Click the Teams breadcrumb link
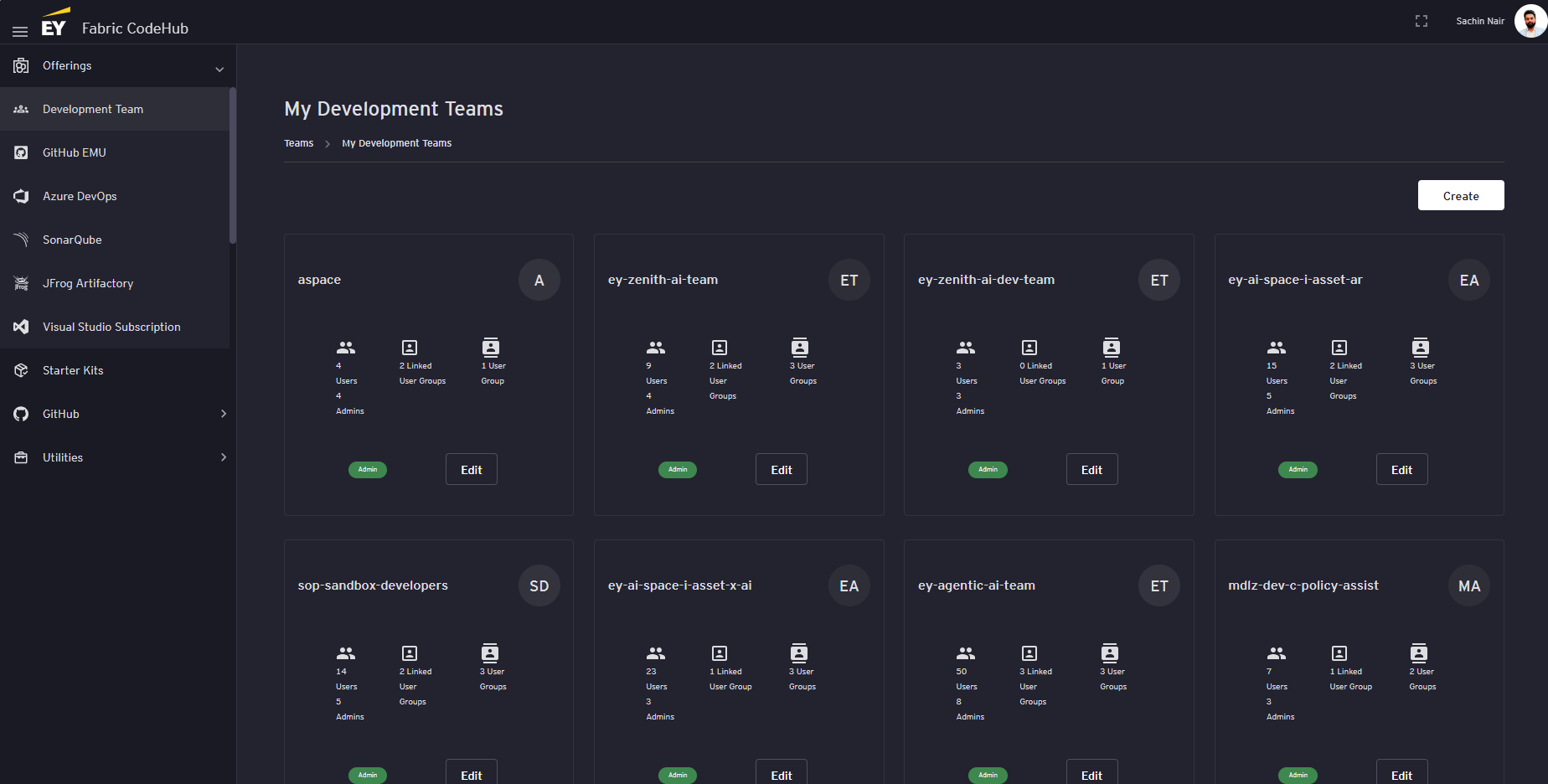The height and width of the screenshot is (784, 1548). tap(298, 143)
